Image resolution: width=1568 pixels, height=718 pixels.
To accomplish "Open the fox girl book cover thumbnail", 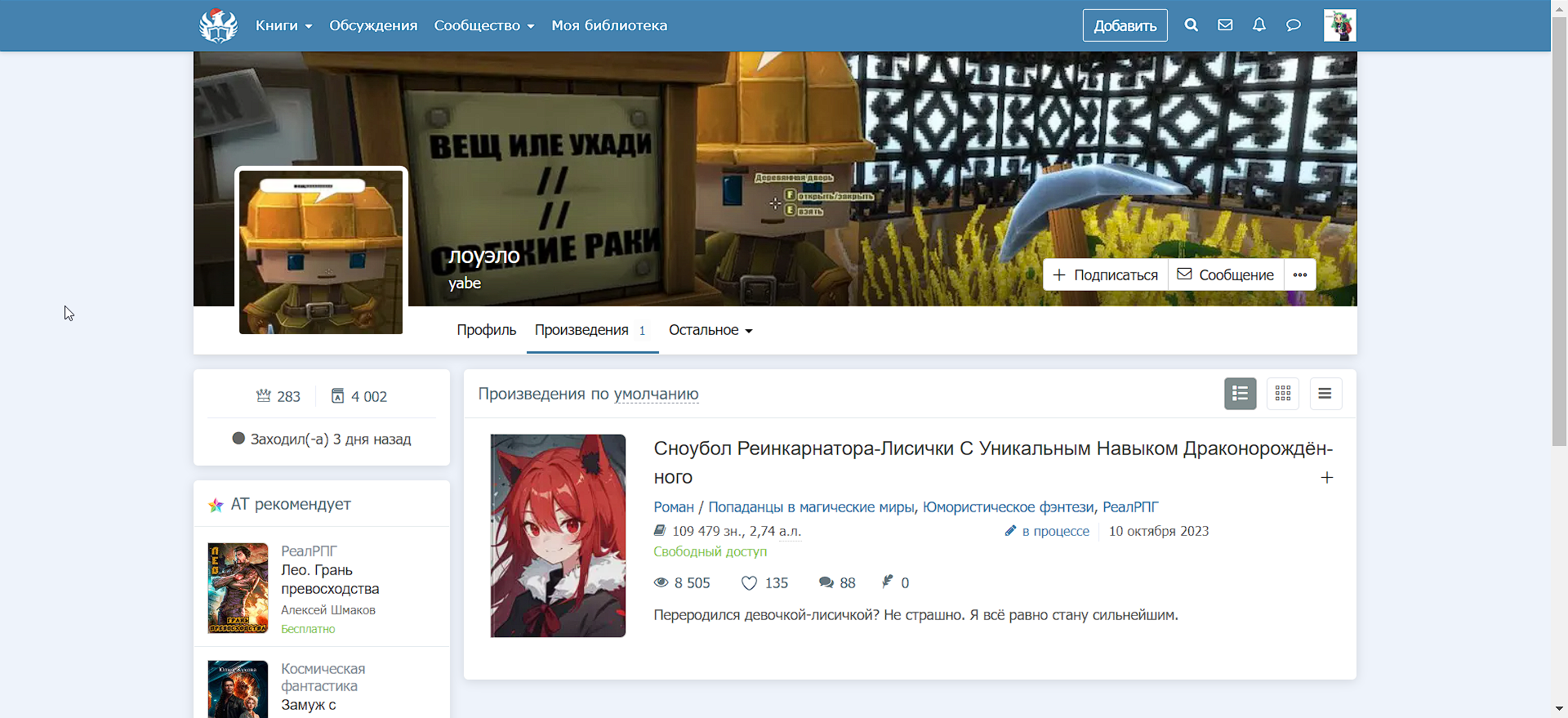I will coord(558,536).
